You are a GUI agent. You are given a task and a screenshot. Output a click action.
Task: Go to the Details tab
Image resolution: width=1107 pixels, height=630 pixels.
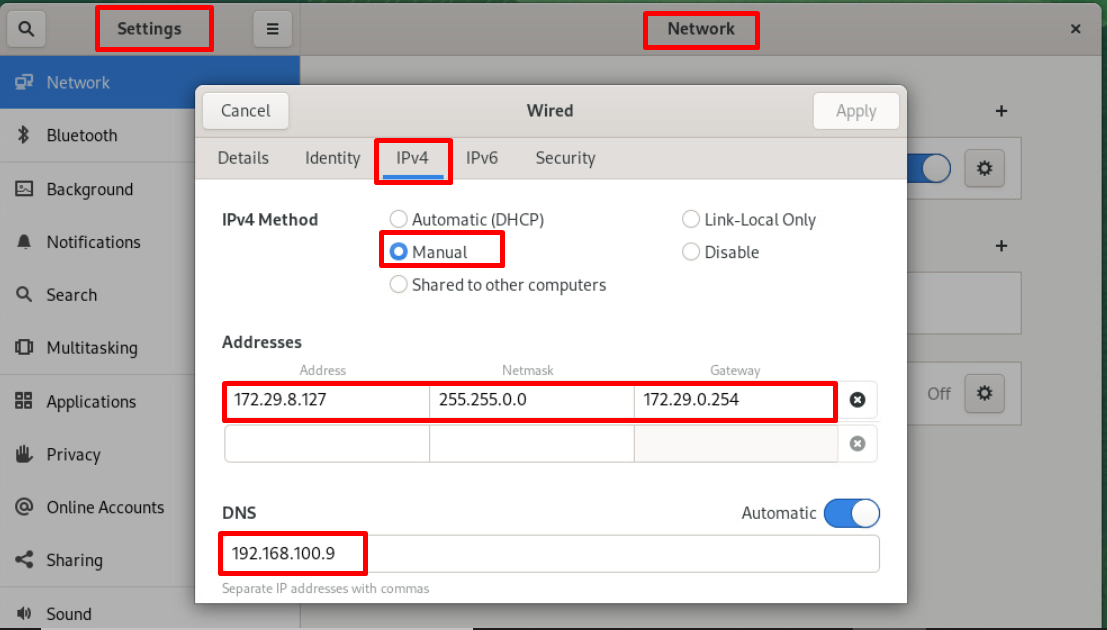(x=243, y=158)
